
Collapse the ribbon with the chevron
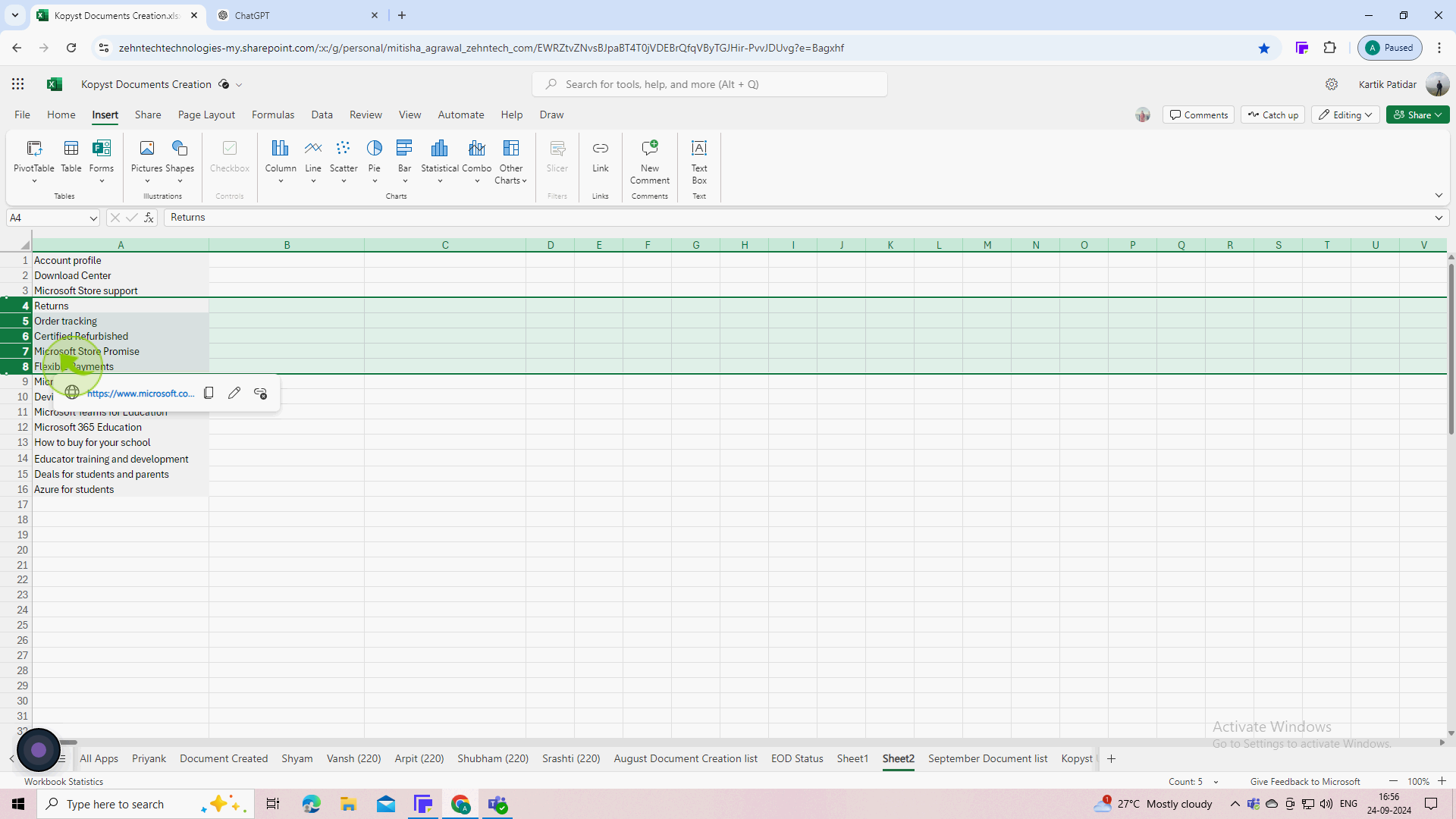pos(1439,196)
